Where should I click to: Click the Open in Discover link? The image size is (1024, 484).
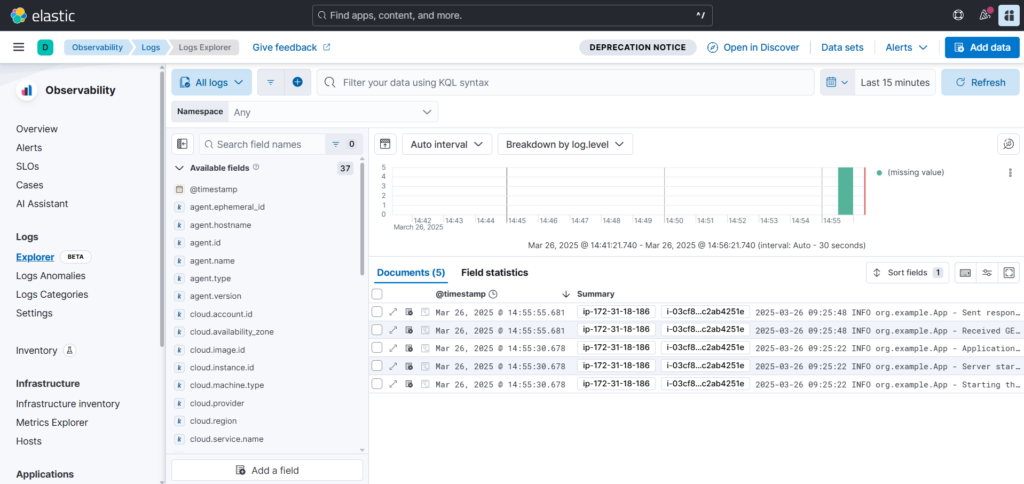tap(754, 47)
